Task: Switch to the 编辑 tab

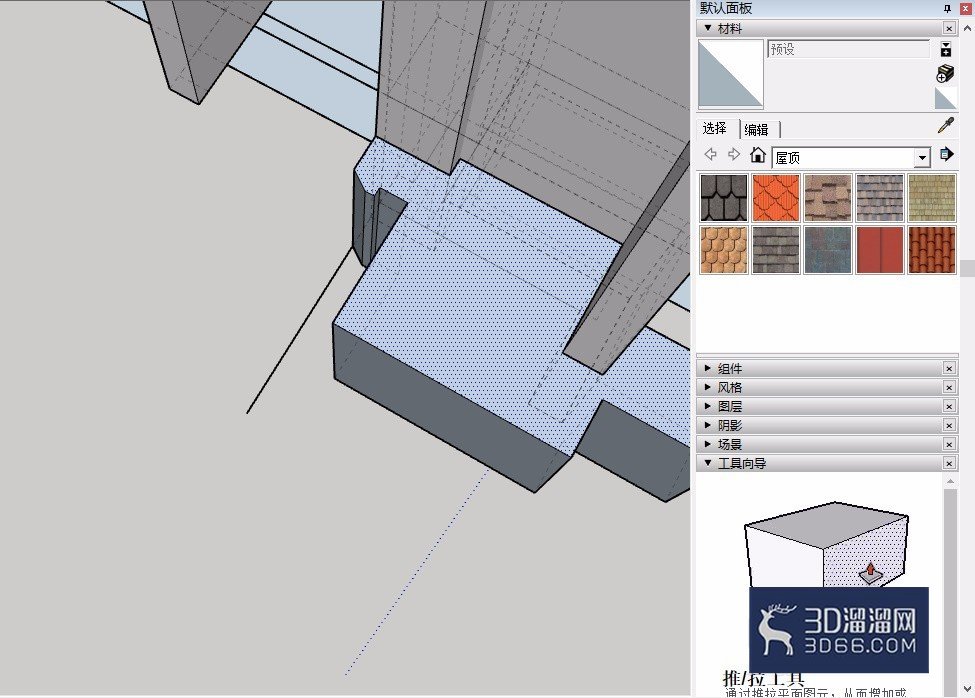Action: pos(757,129)
